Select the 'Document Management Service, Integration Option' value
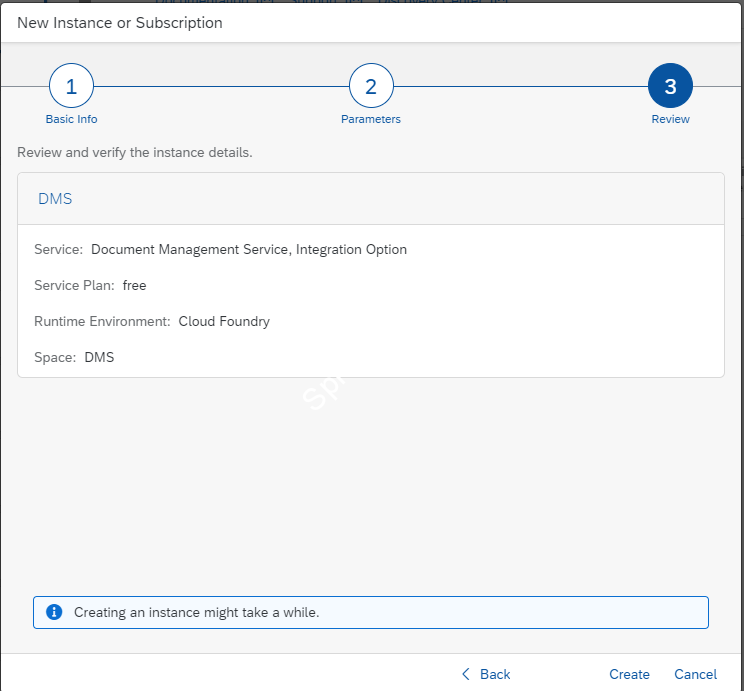Viewport: 744px width, 691px height. [249, 250]
